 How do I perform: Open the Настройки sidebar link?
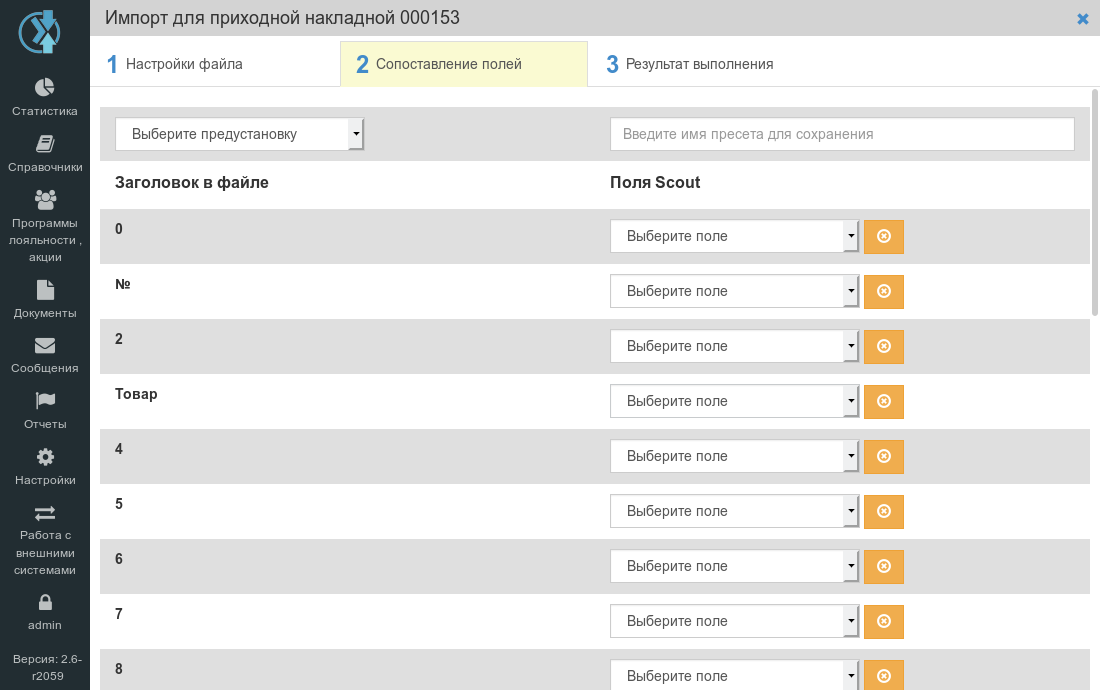coord(45,480)
